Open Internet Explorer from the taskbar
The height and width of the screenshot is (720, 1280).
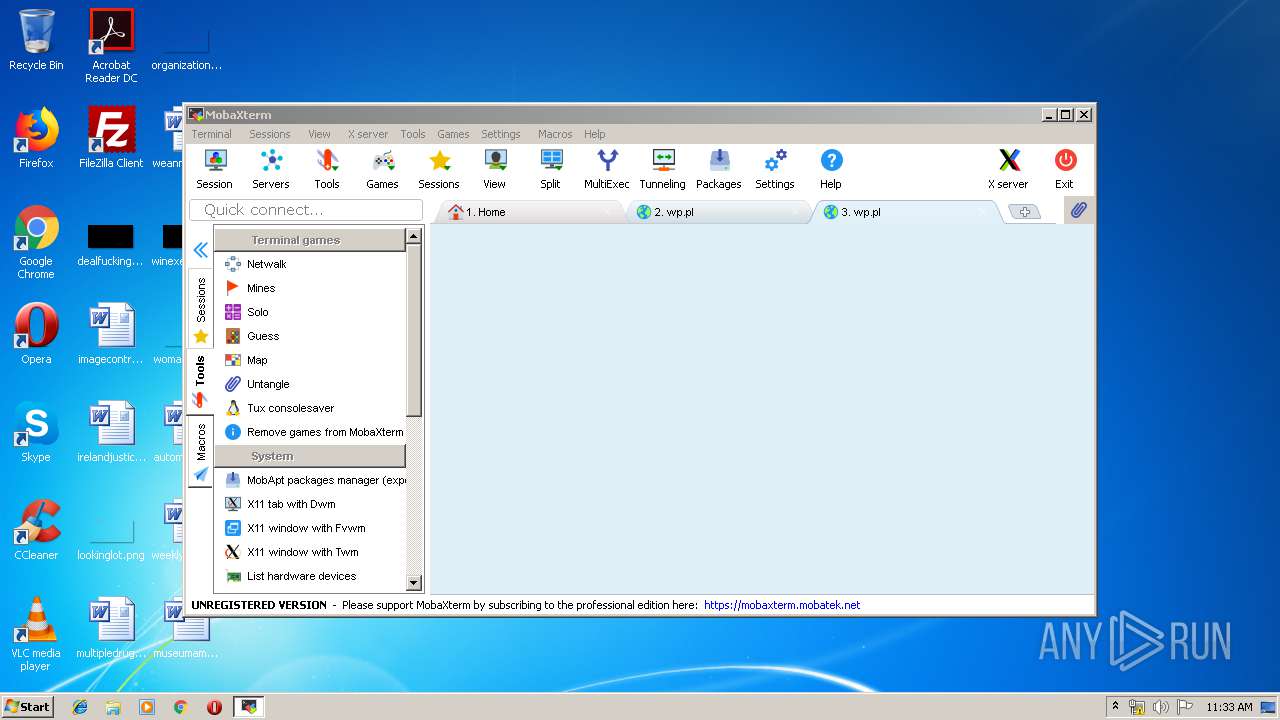pyautogui.click(x=80, y=707)
